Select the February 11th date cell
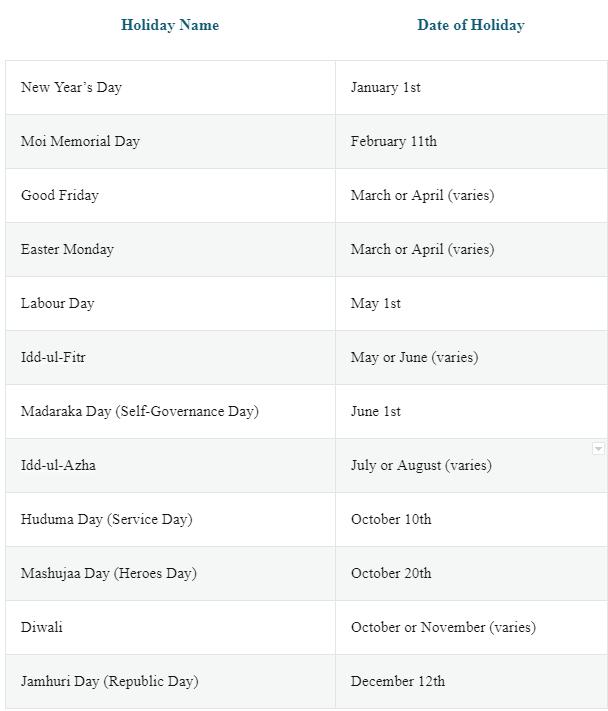This screenshot has height=711, width=608. point(393,141)
